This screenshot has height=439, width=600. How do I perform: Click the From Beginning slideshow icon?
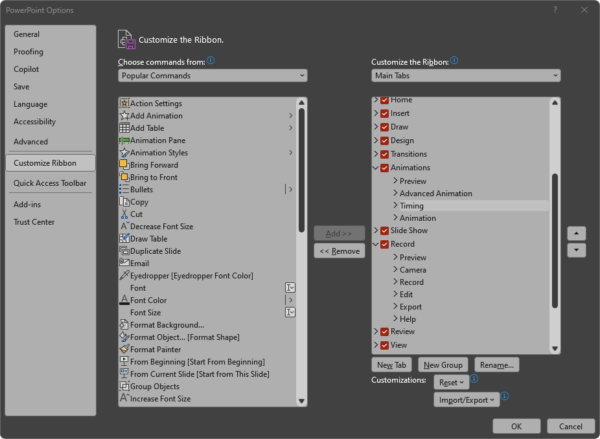coord(124,361)
